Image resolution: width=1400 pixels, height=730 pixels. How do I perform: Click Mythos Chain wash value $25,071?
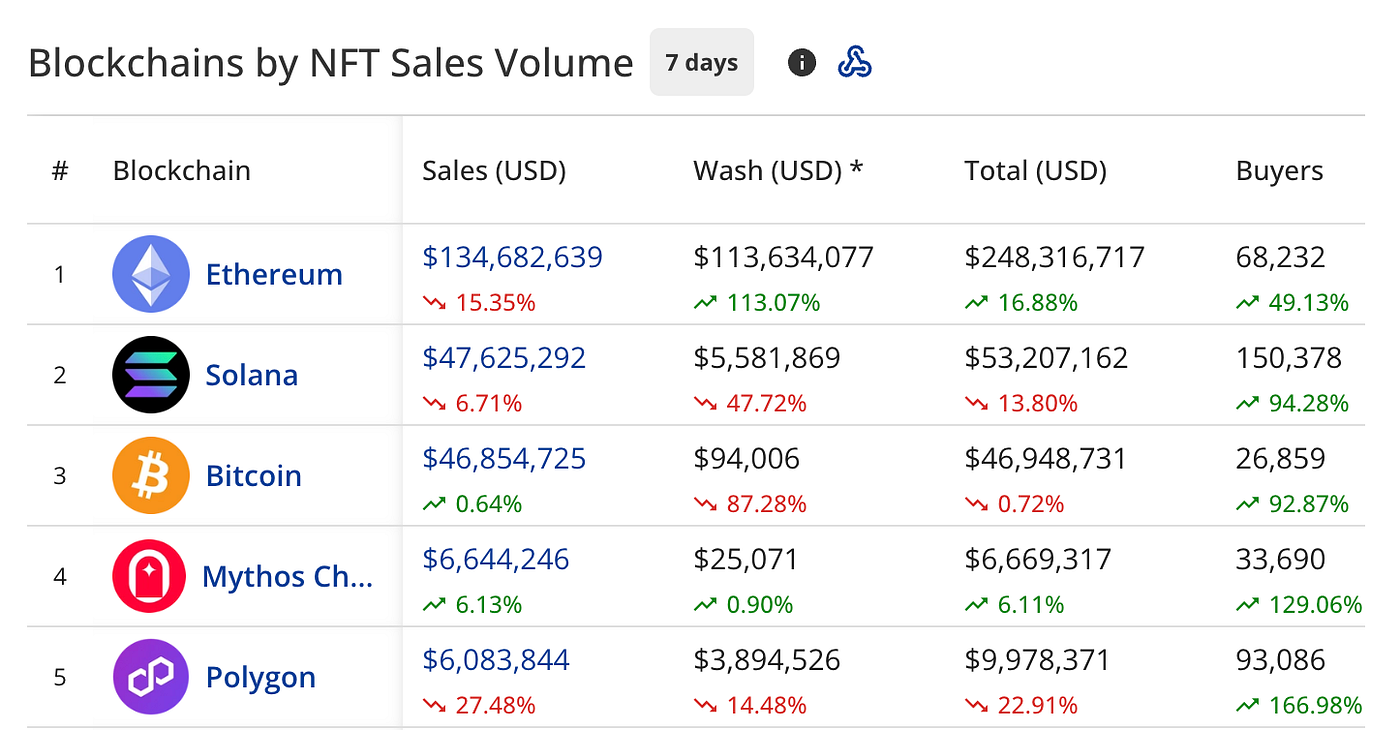(746, 560)
